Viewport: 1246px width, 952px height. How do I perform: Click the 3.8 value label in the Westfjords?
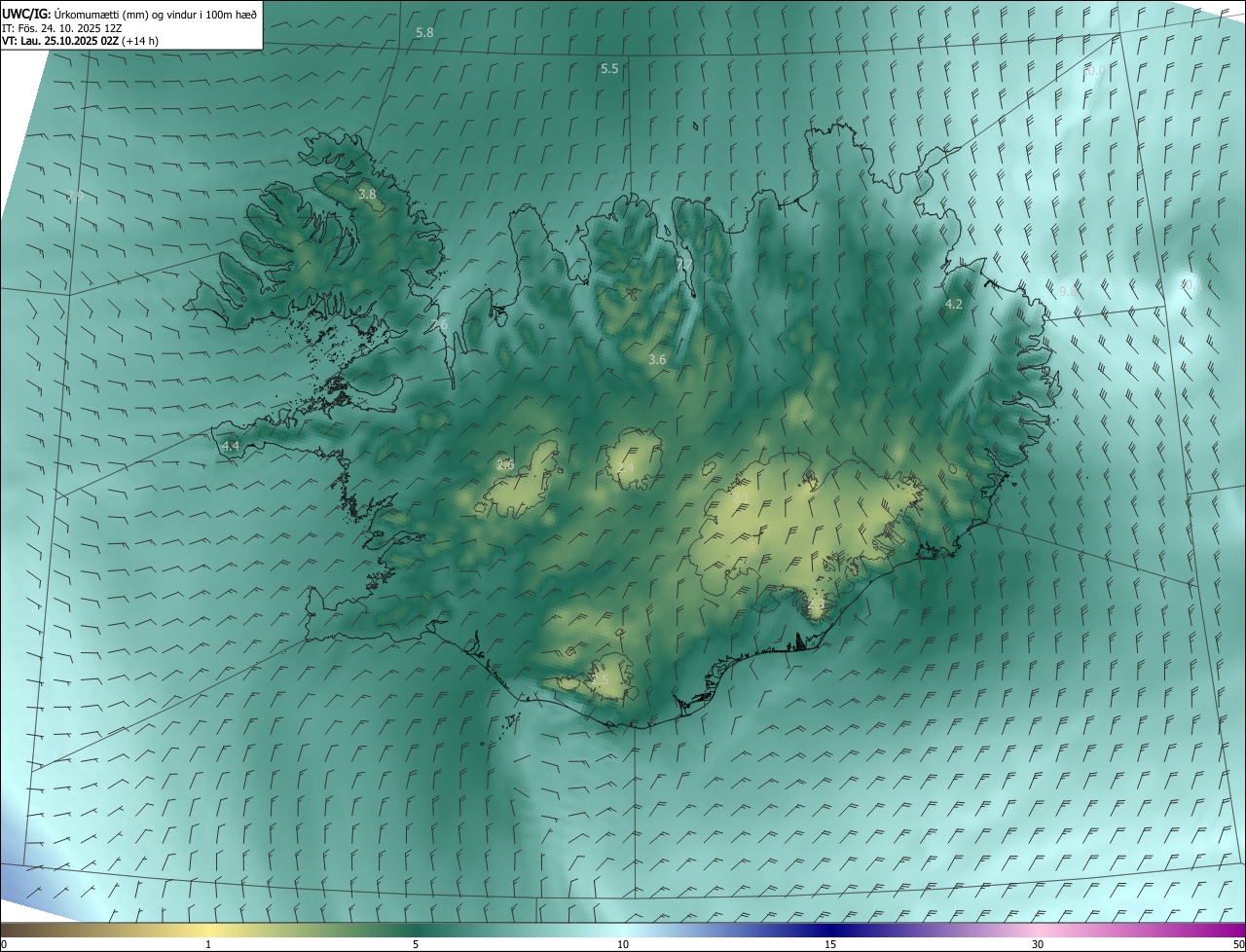(x=367, y=195)
